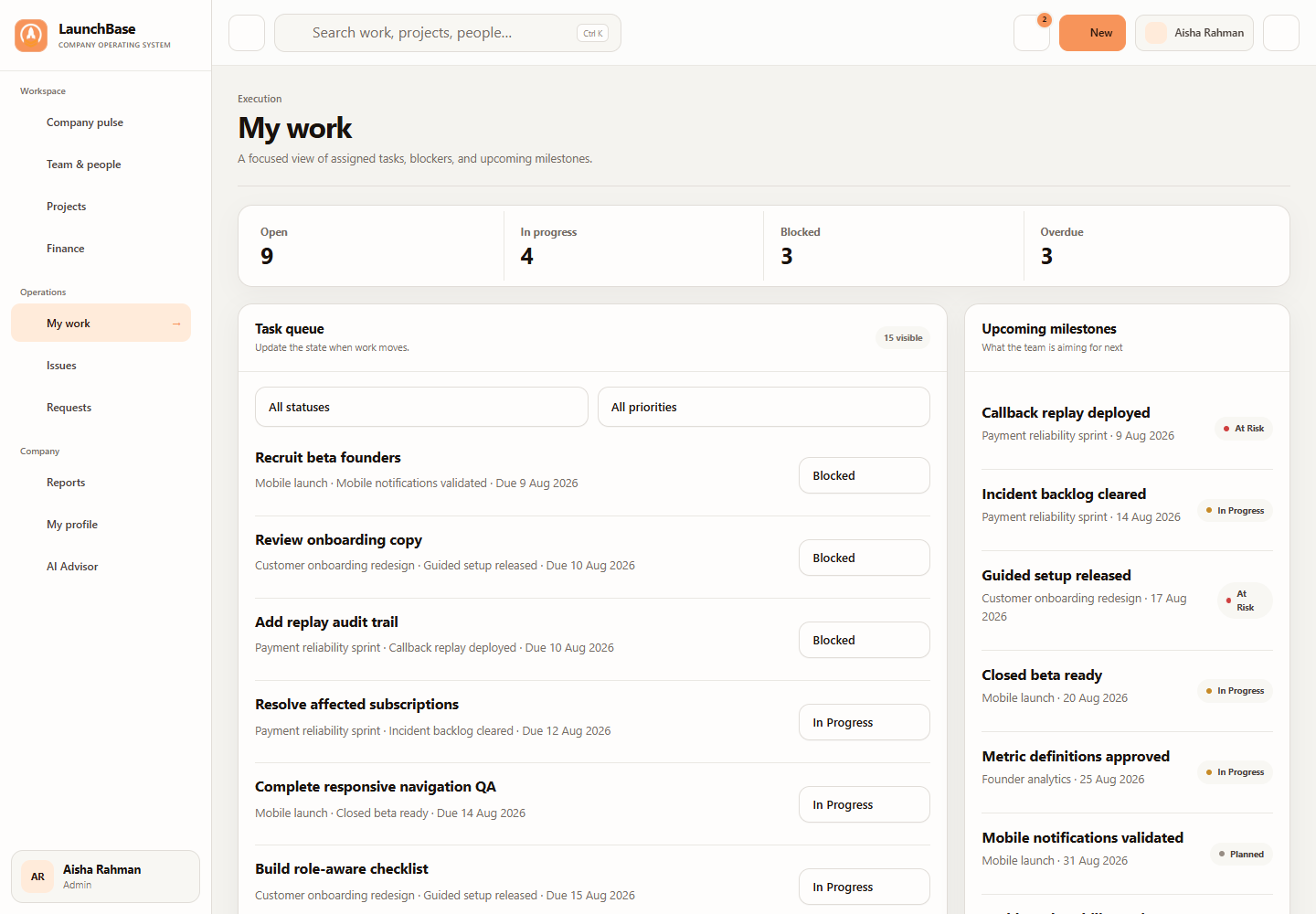Click the Aisha Rahman Admin card in sidebar

[x=105, y=877]
